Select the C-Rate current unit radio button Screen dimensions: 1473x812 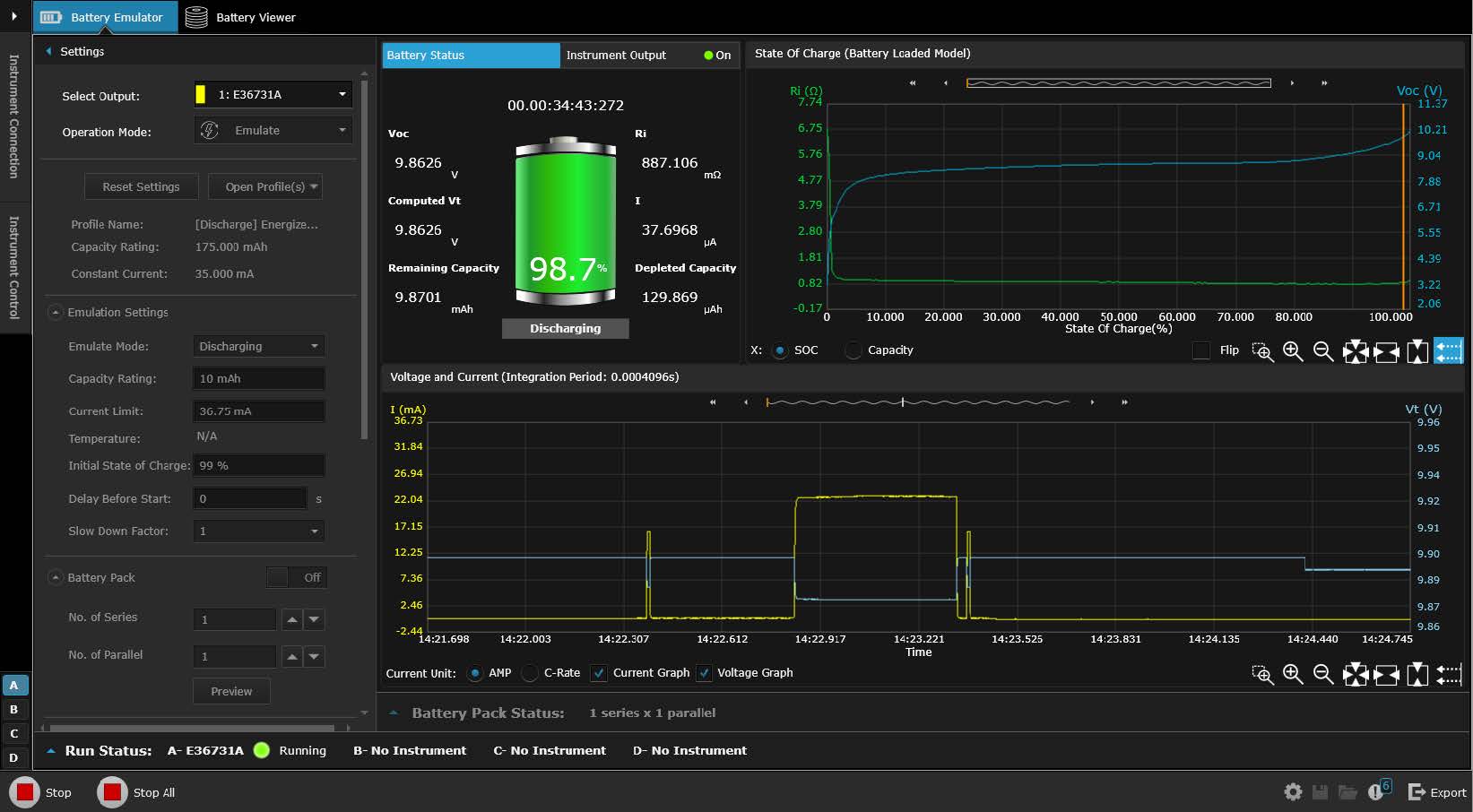pyautogui.click(x=531, y=673)
